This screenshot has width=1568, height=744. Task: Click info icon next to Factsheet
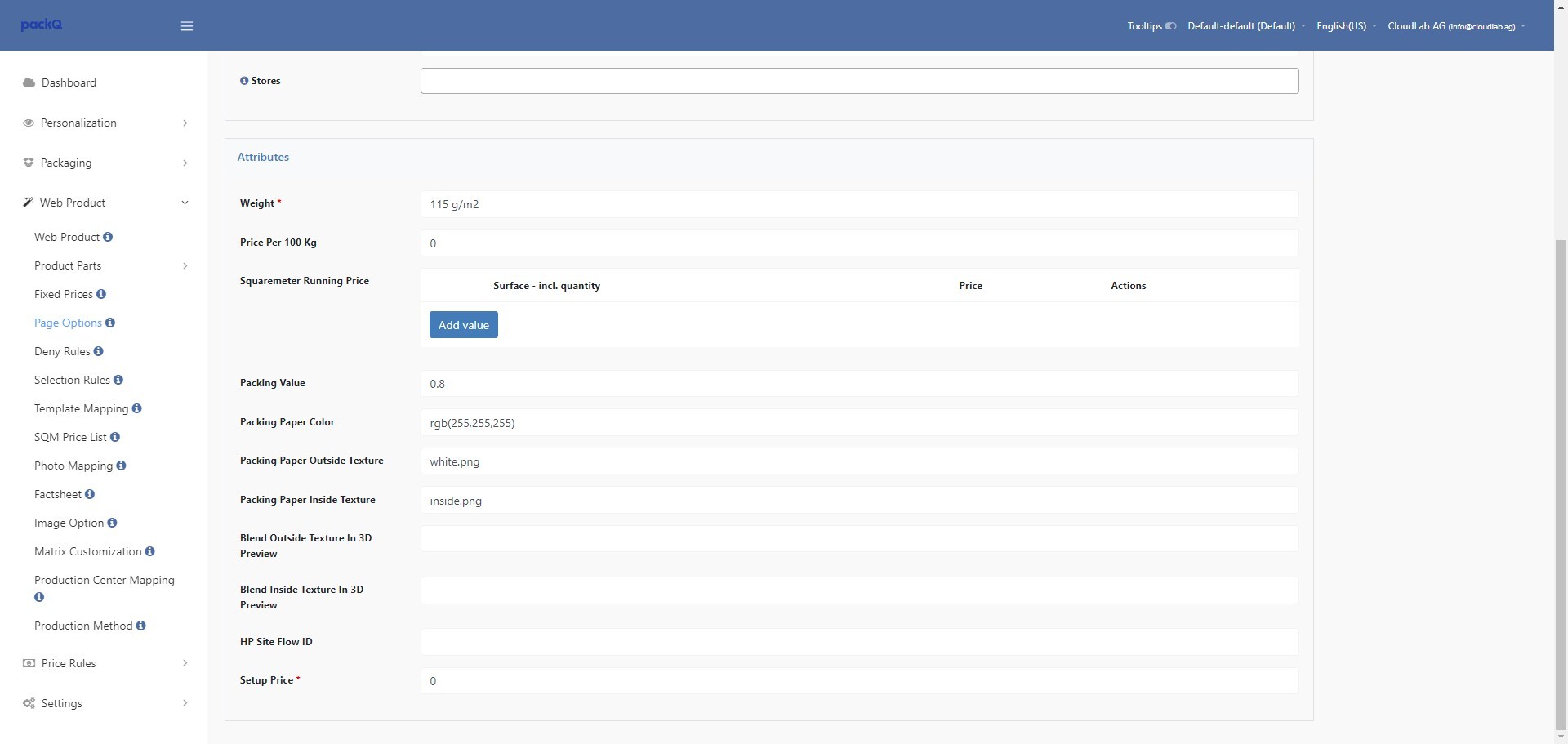(x=90, y=494)
